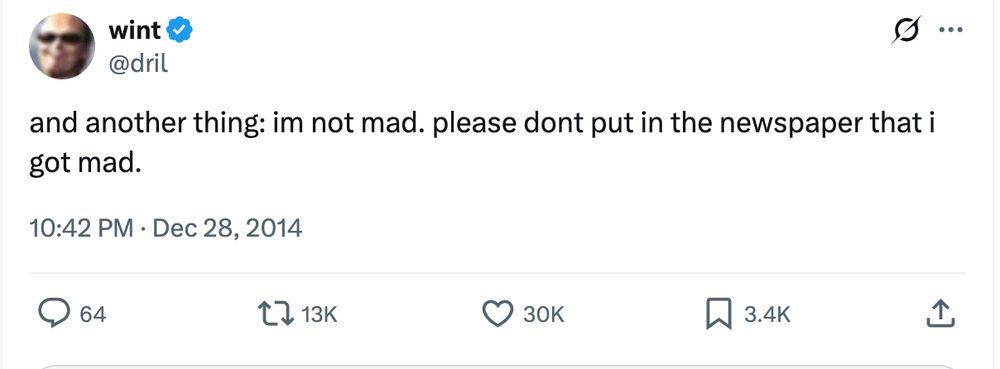The height and width of the screenshot is (369, 1000).
Task: Click the 3.4K bookmarks count
Action: 767,314
